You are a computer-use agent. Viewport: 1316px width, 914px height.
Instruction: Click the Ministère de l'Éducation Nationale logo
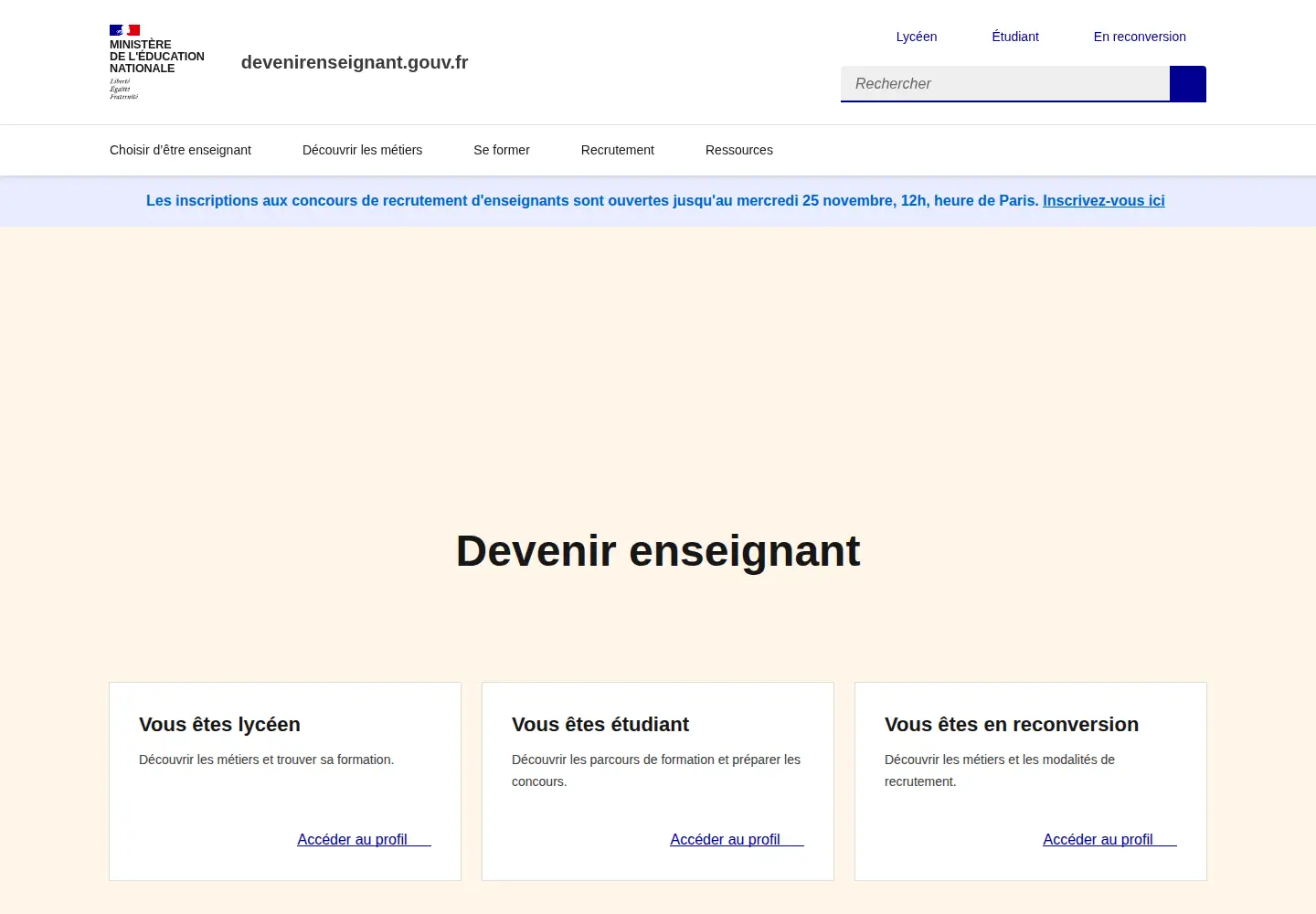[157, 62]
